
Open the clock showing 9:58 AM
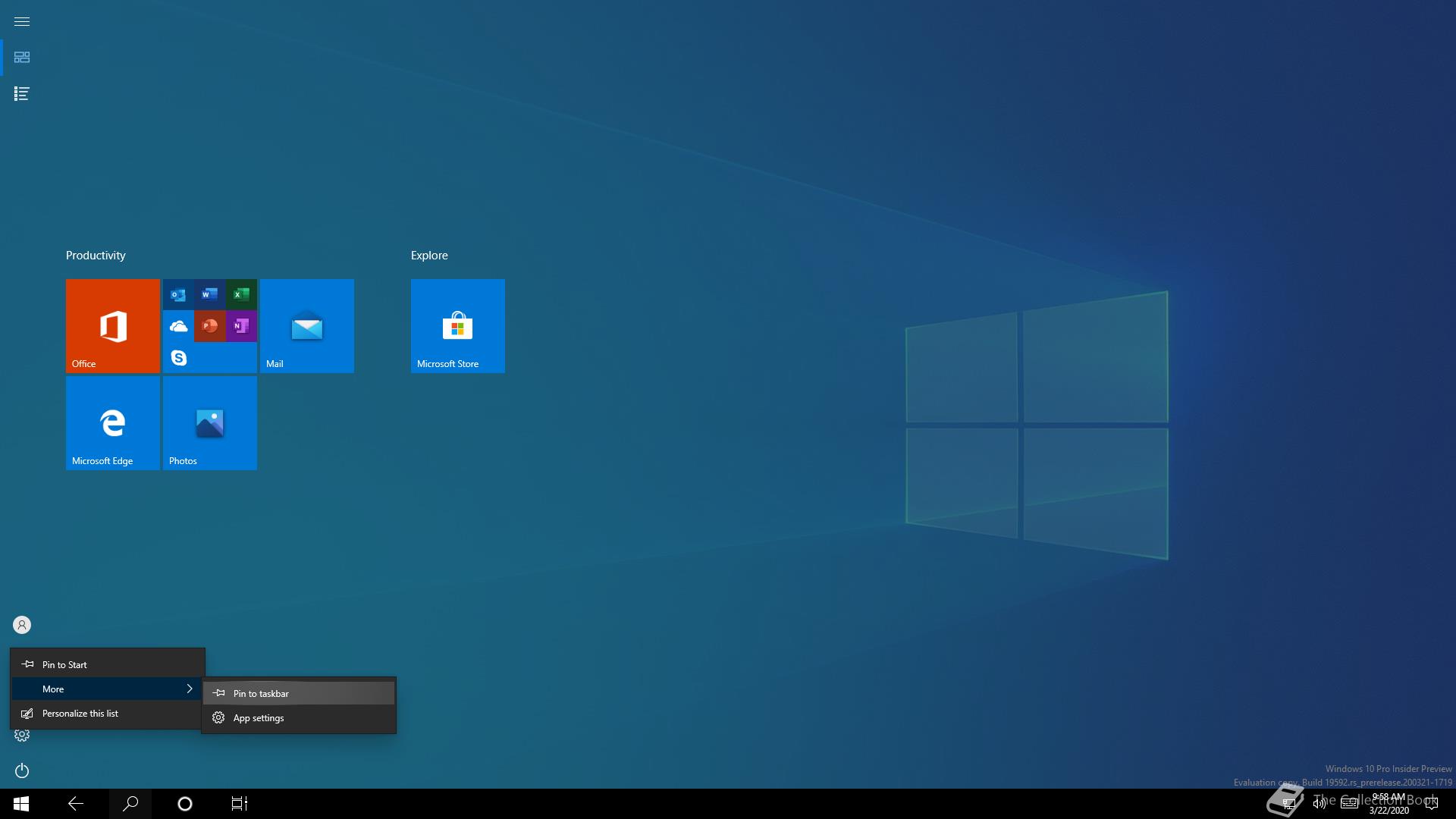pos(1389,804)
